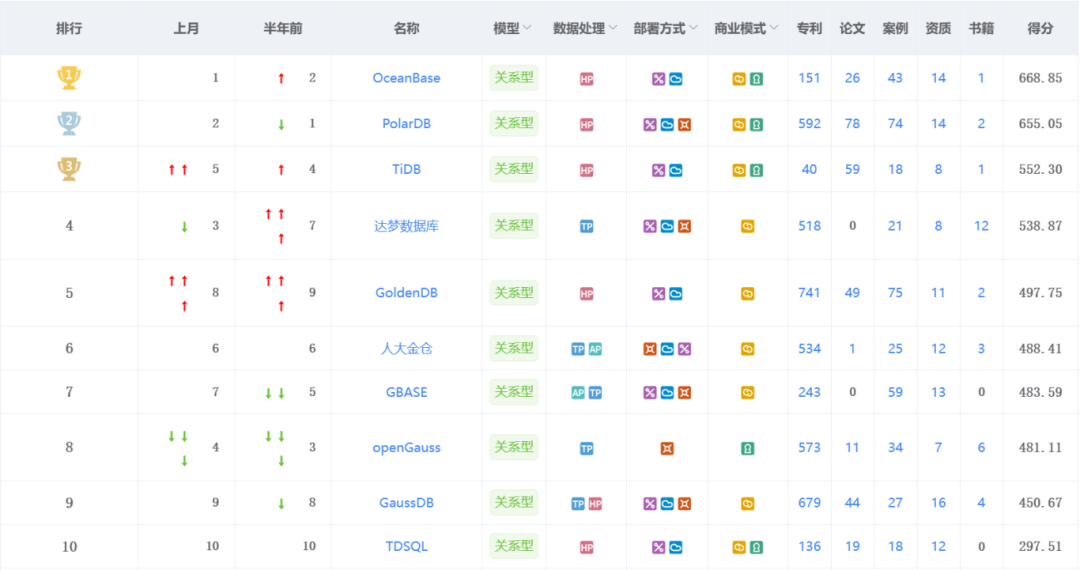Click the 半年前 column header
Viewport: 1080px width, 570px height.
[283, 28]
